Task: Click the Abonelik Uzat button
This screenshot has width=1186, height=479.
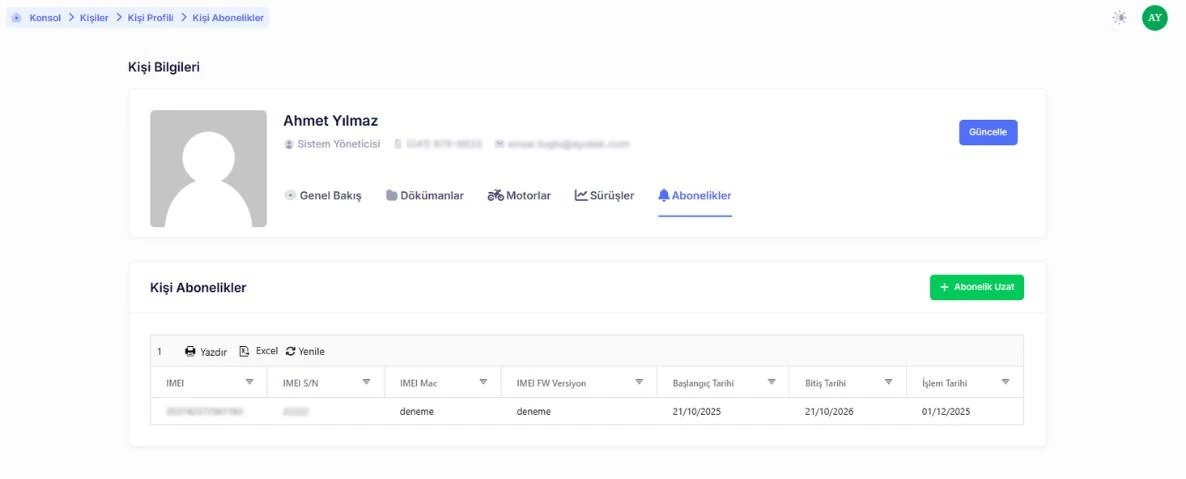Action: pyautogui.click(x=976, y=288)
